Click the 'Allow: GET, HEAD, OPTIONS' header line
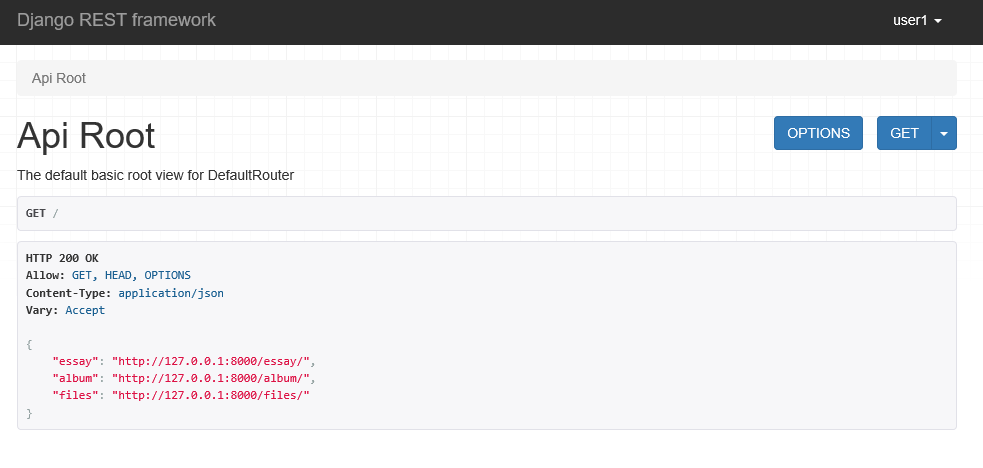 point(108,275)
